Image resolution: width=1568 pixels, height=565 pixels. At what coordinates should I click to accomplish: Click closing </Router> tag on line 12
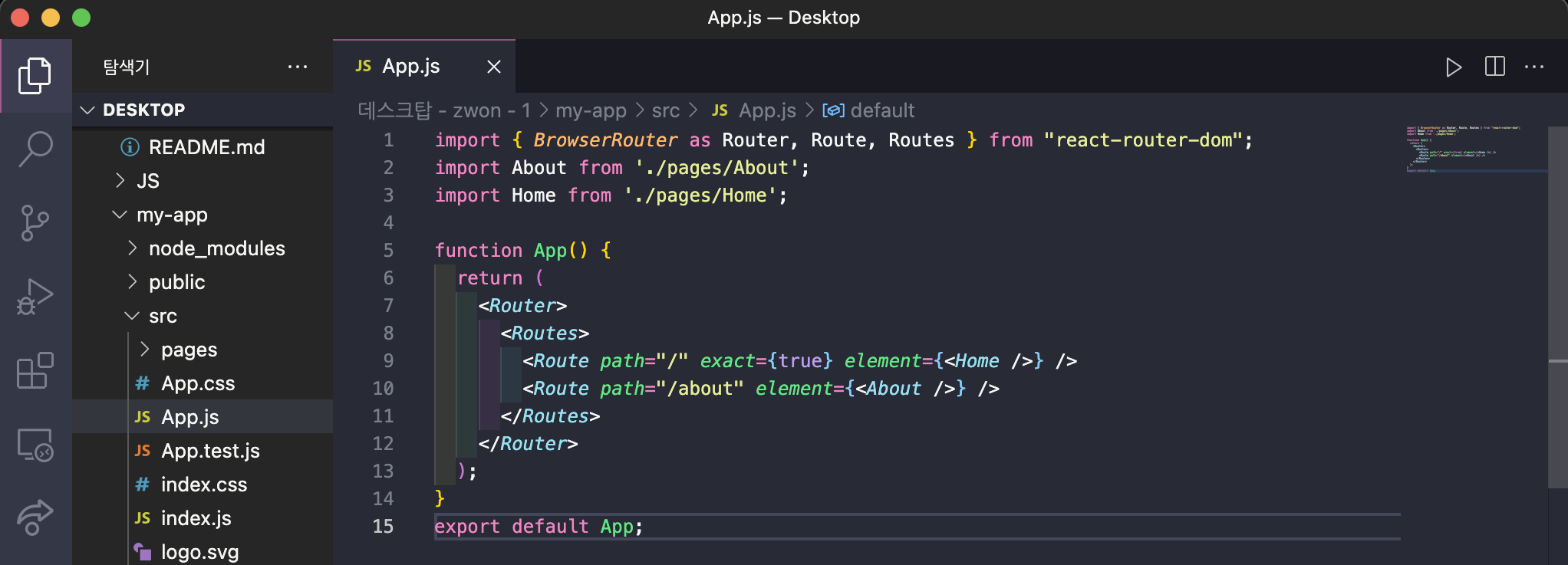pos(528,443)
